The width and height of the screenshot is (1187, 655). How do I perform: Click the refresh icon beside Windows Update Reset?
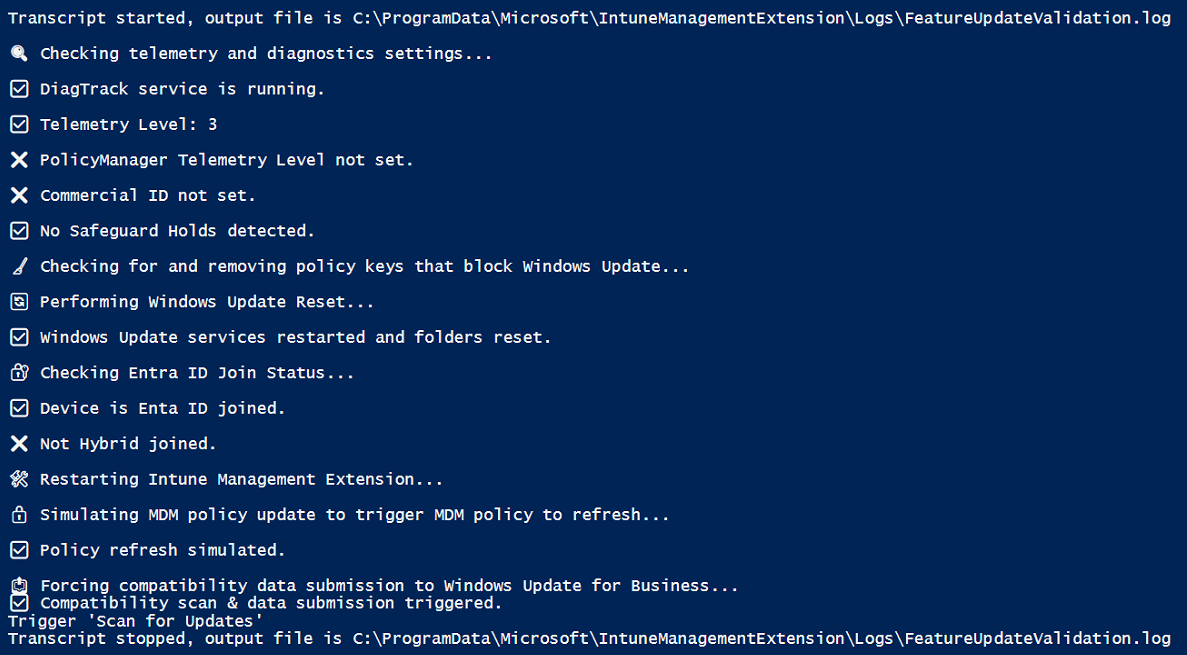click(19, 302)
